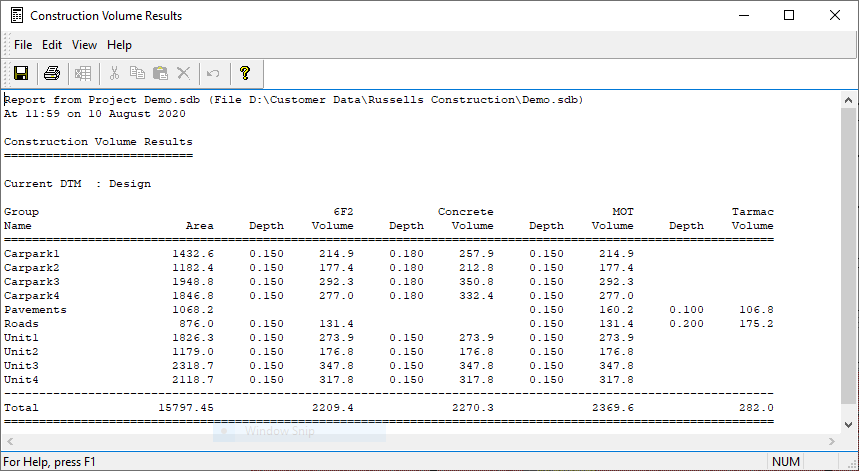
Task: Click the 'Unit2' row name
Action: (x=21, y=352)
